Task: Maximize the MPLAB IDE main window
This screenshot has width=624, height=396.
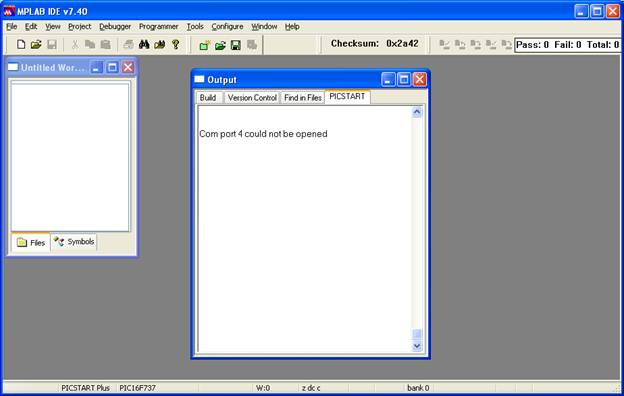Action: [x=597, y=11]
